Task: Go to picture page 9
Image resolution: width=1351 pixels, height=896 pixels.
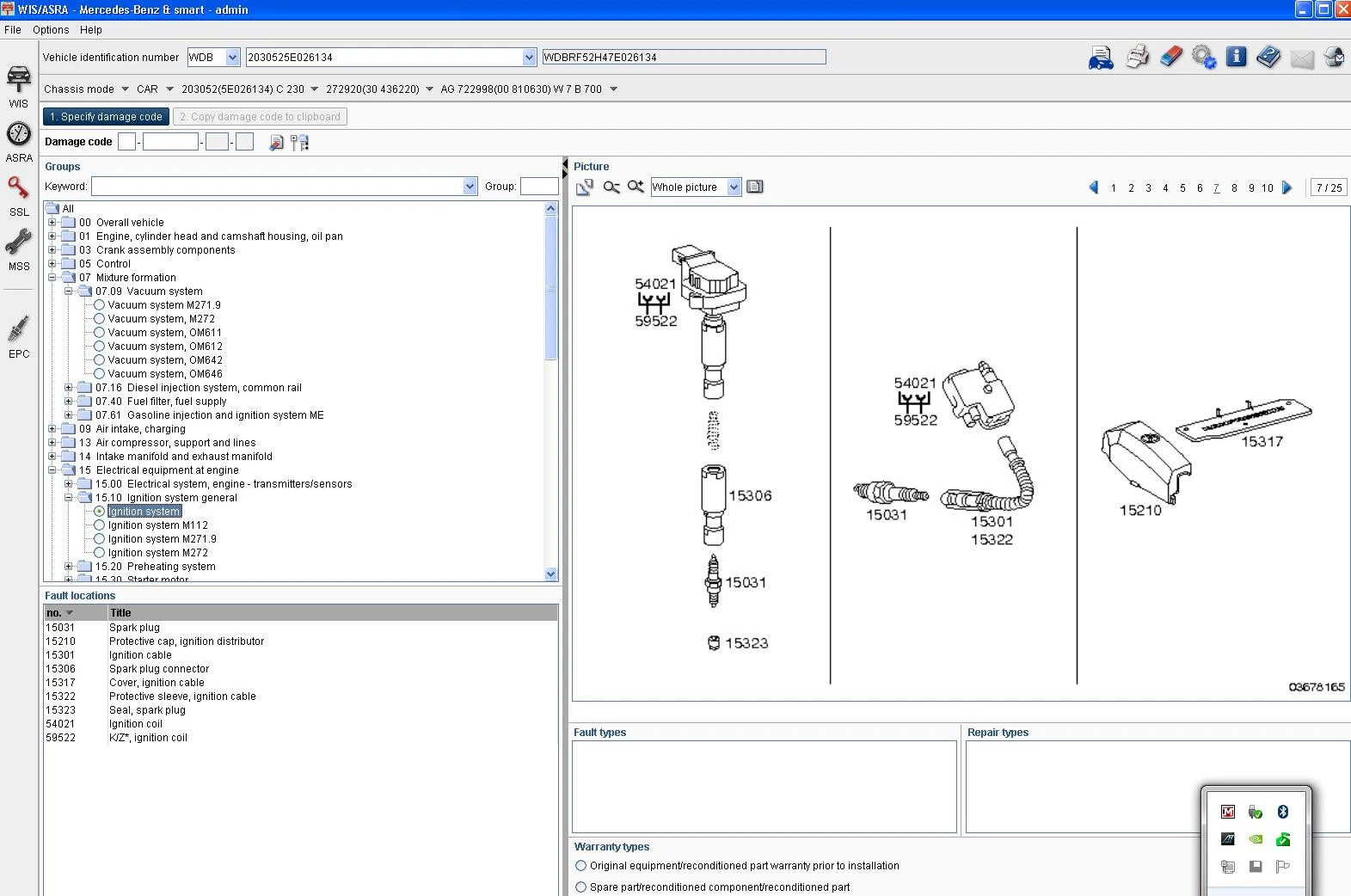Action: [1251, 188]
